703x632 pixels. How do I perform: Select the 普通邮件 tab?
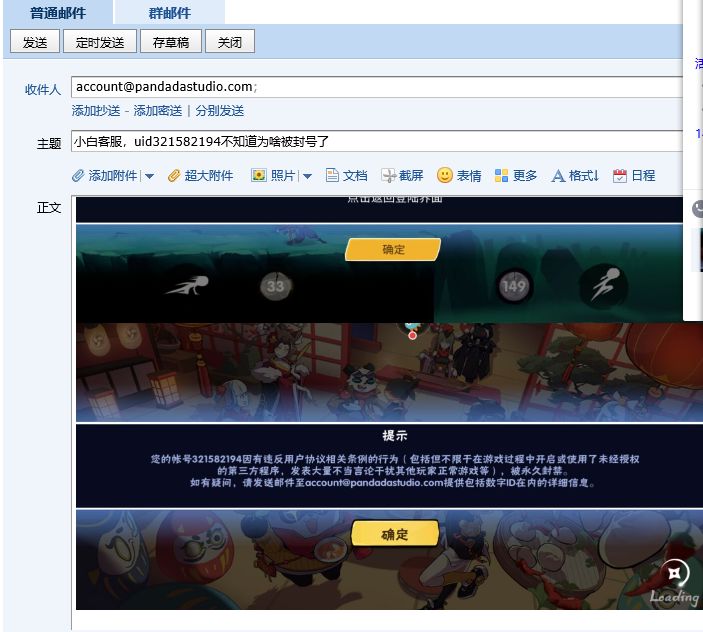(58, 13)
